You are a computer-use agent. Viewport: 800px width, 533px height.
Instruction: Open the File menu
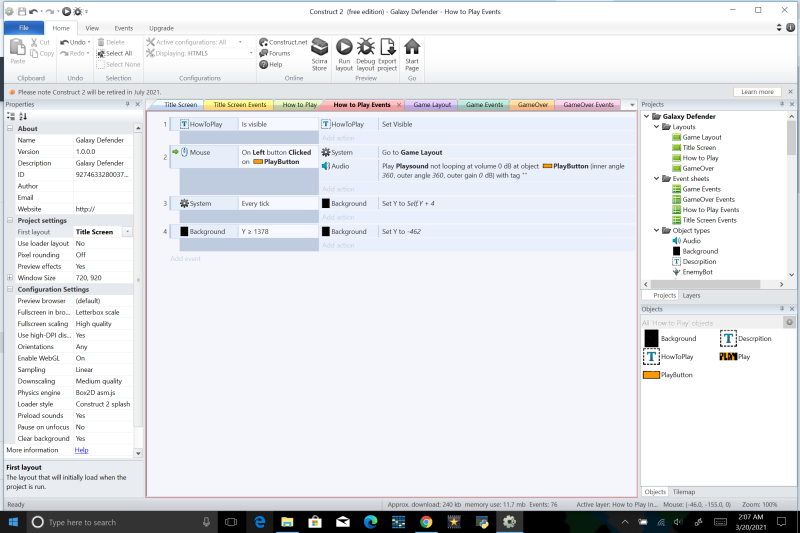pyautogui.click(x=23, y=28)
